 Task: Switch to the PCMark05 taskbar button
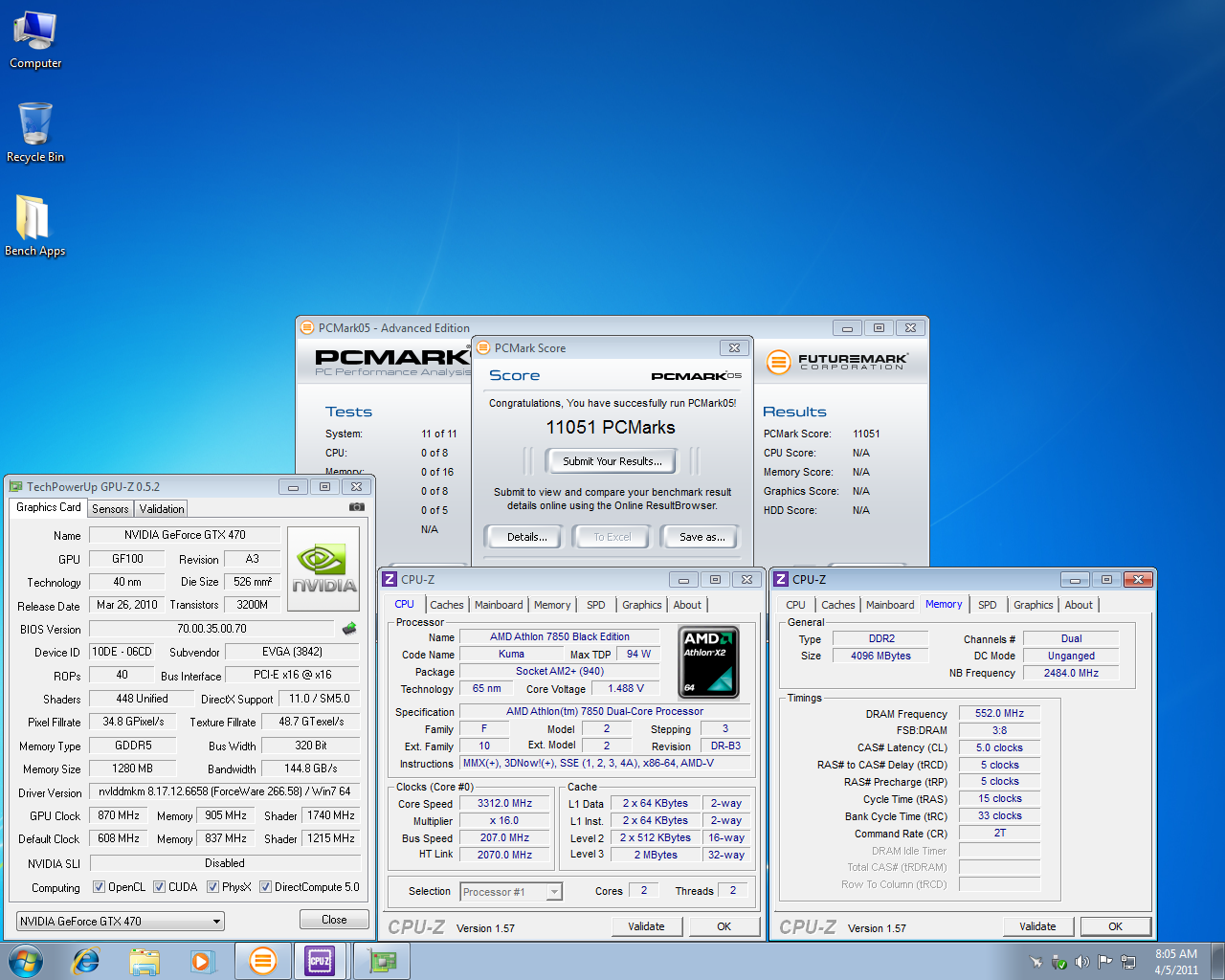262,961
